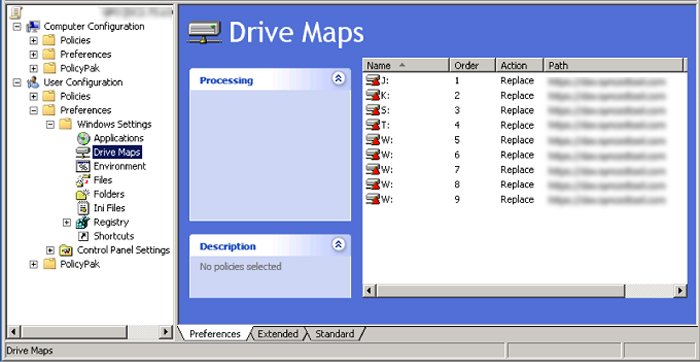Click the W: drive icon in order 5 row

[373, 140]
